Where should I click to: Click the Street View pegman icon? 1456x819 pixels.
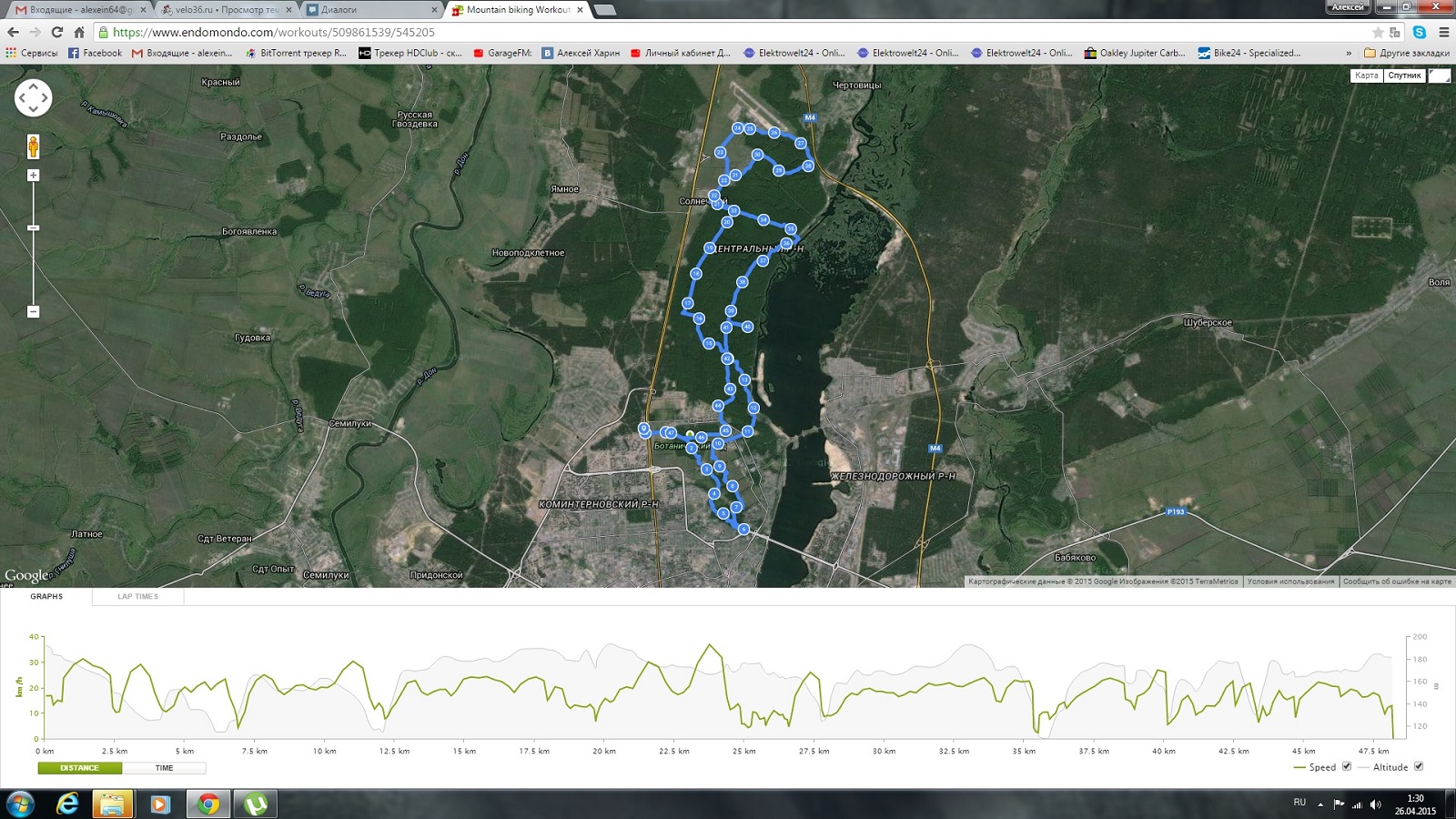click(x=33, y=146)
